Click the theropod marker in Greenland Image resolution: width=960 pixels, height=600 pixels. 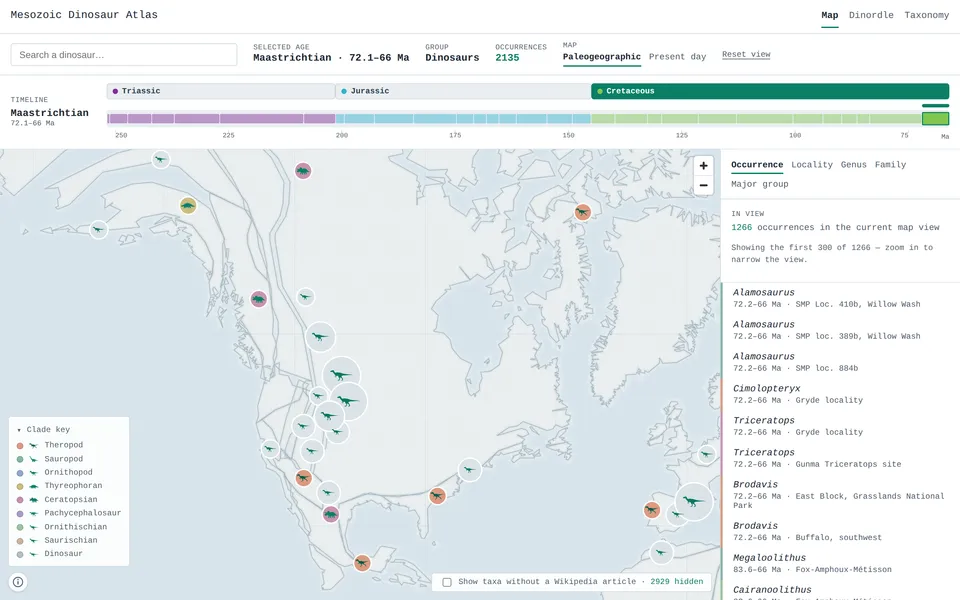[582, 212]
